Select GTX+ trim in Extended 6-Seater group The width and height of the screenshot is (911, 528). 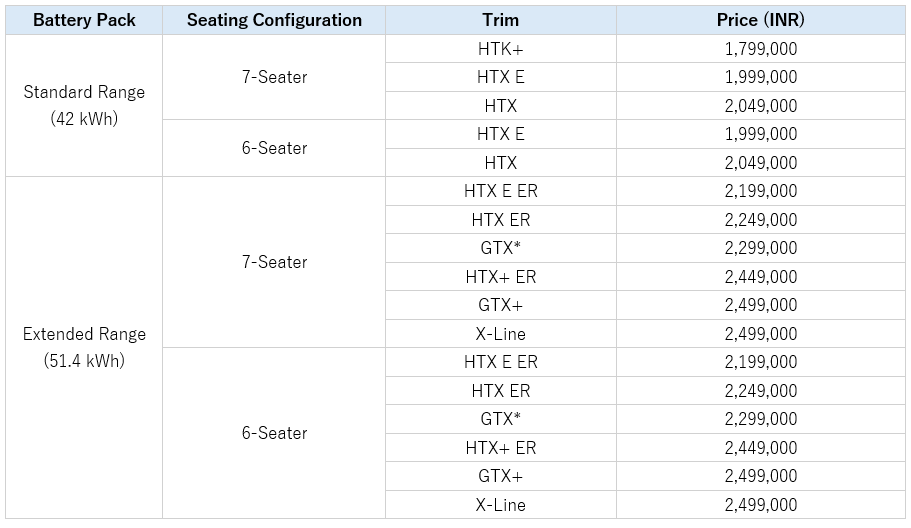coord(500,476)
